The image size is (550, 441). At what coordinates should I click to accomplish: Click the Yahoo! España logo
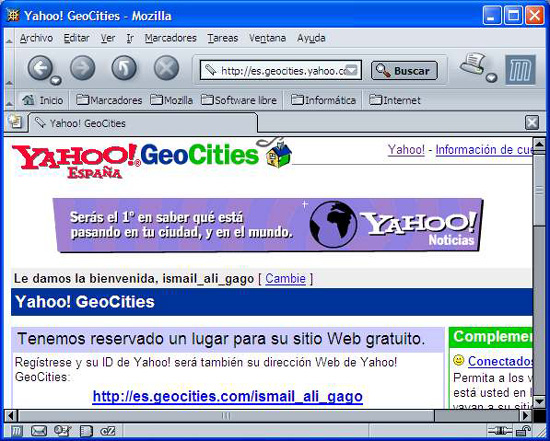[x=76, y=161]
